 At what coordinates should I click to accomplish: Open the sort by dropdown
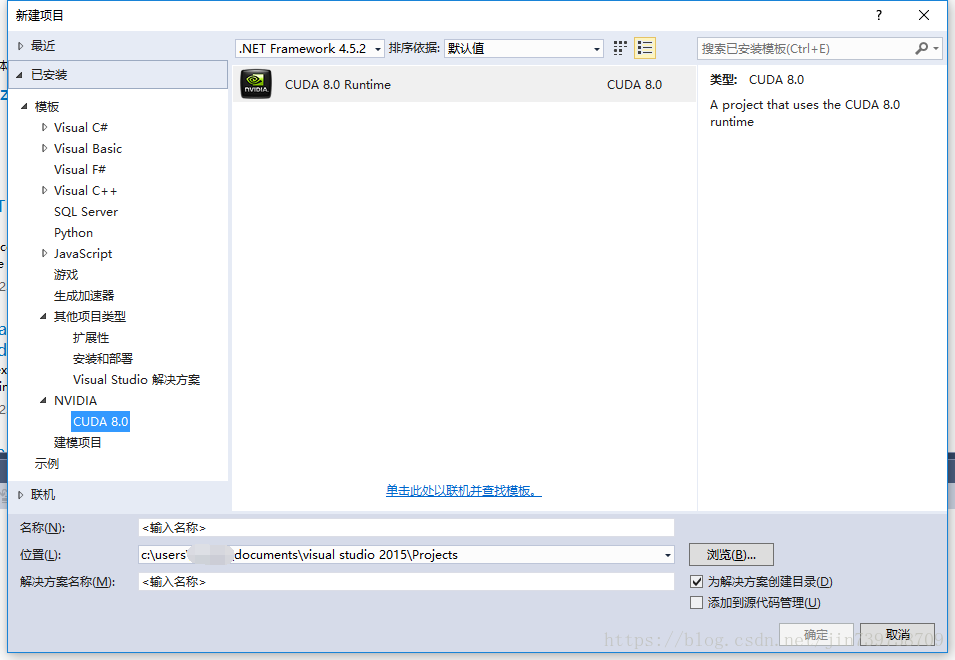524,48
